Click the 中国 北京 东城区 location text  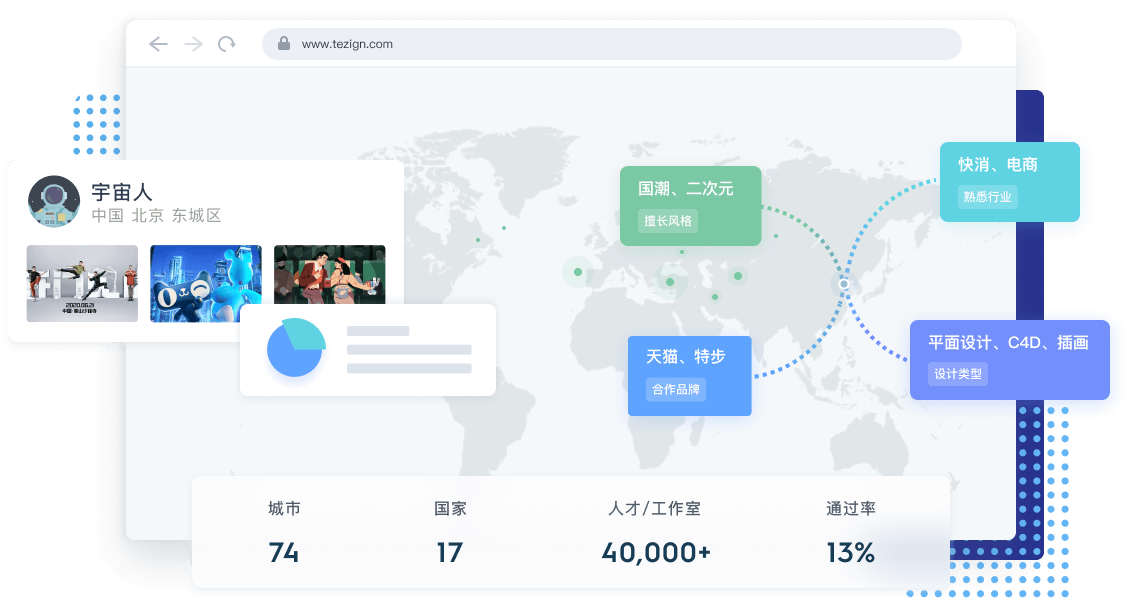point(156,215)
